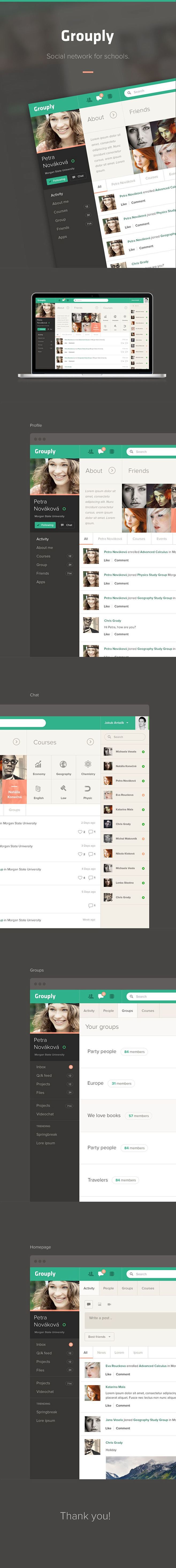Switch to All tab in Profile feed
Image resolution: width=176 pixels, height=1568 pixels.
[86, 539]
